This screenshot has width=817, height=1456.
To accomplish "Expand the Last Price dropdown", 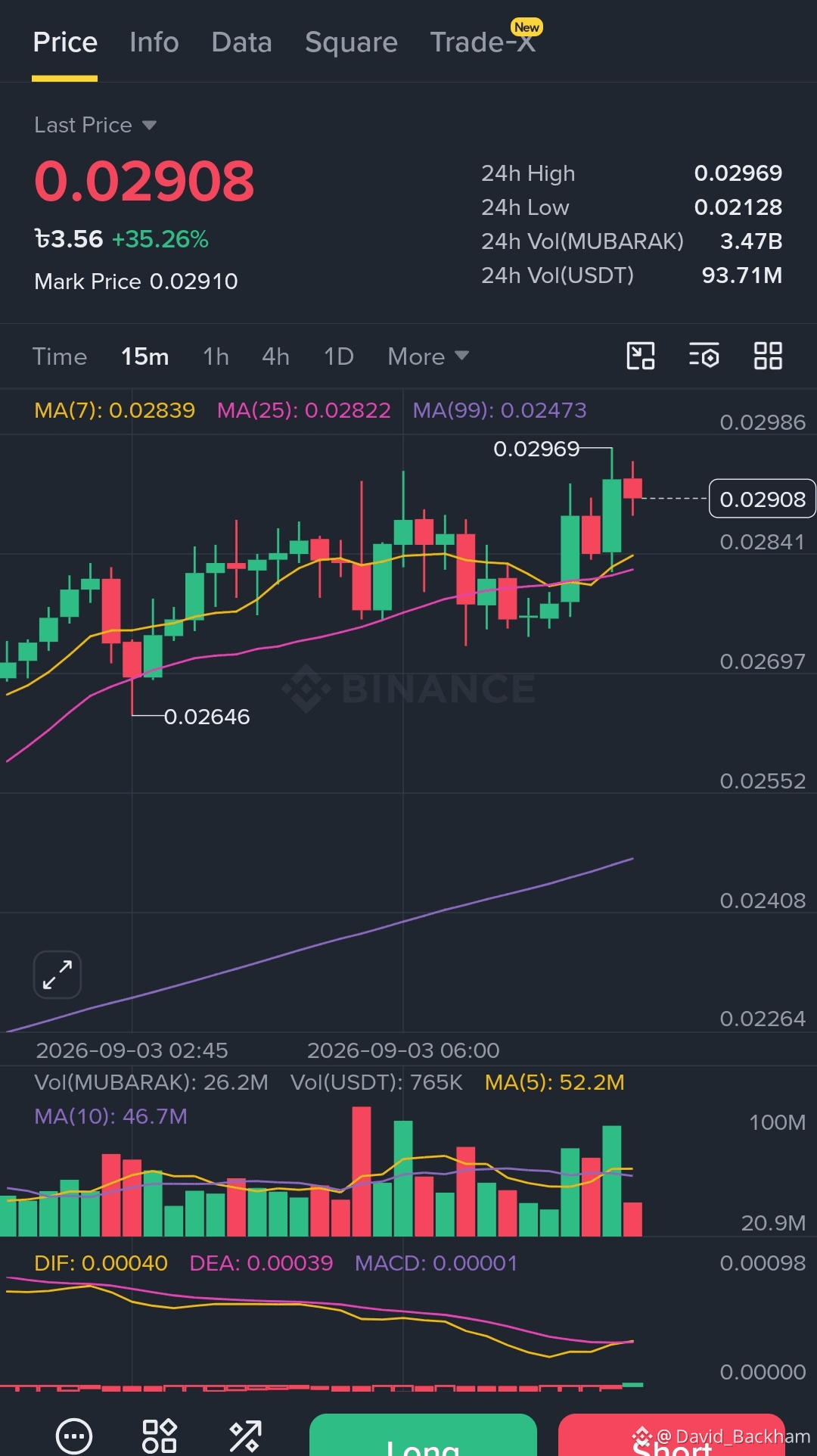I will click(x=95, y=125).
